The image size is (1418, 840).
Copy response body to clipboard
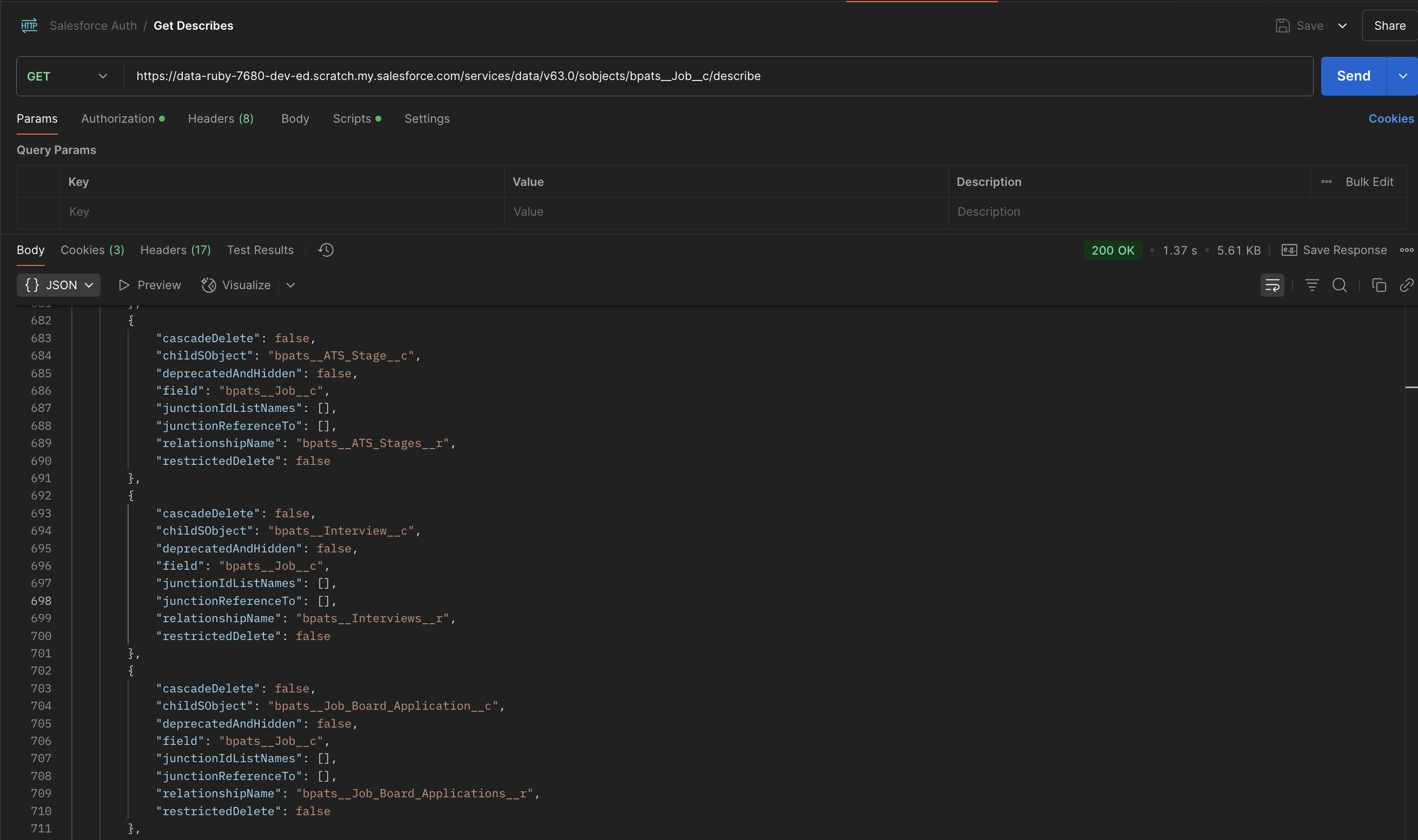point(1379,285)
